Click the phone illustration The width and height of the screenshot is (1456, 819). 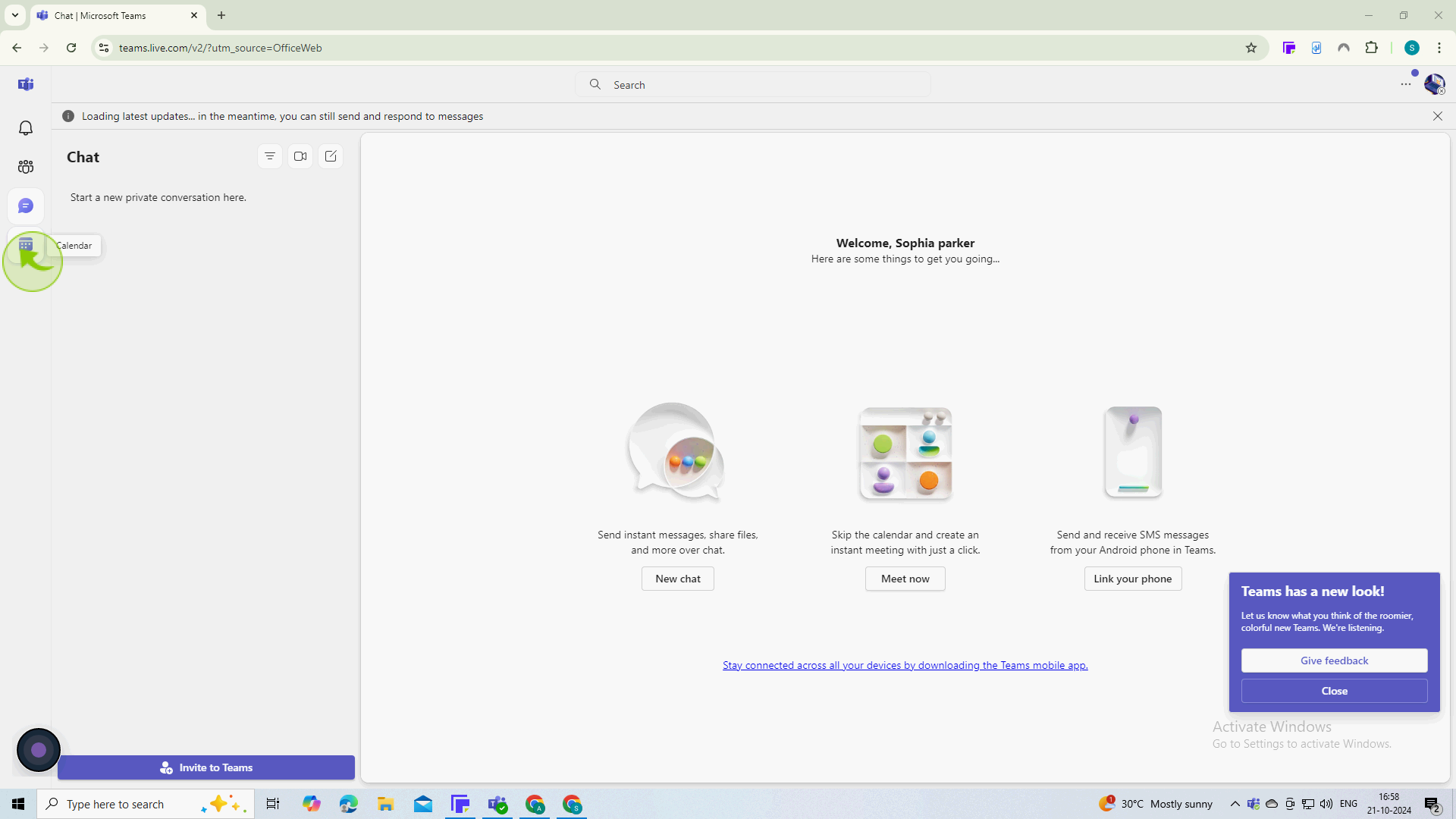tap(1133, 452)
